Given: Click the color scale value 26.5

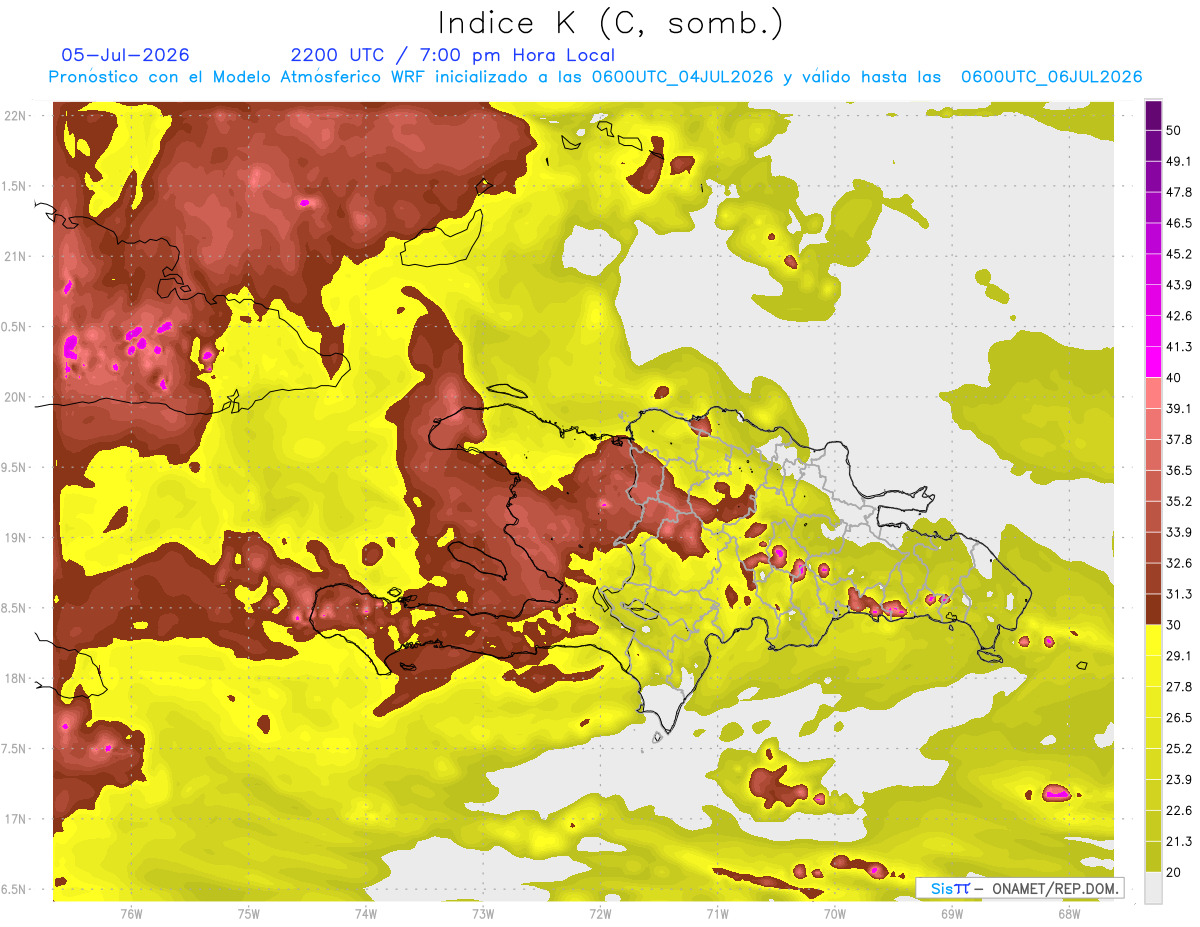Looking at the screenshot, I should tap(1179, 718).
